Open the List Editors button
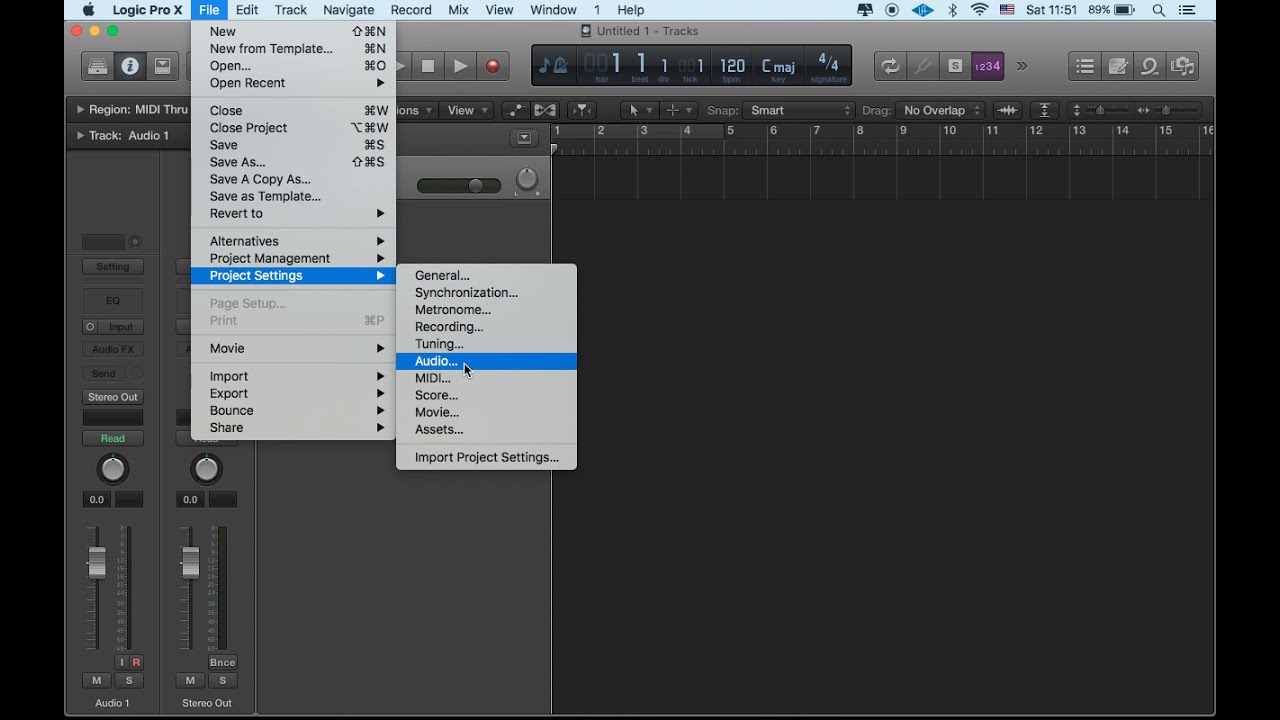This screenshot has height=720, width=1280. pyautogui.click(x=1085, y=67)
